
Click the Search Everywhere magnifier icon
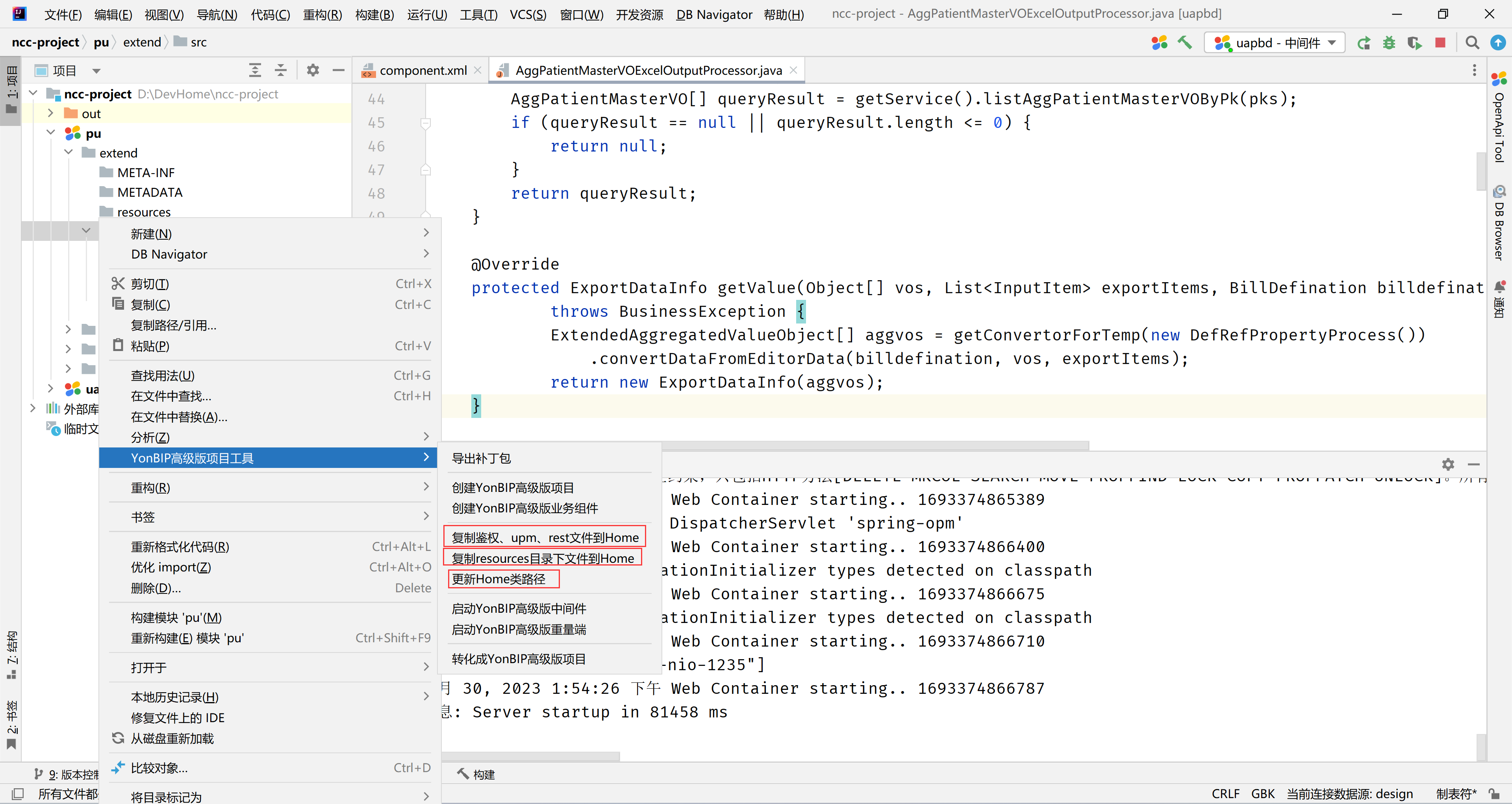1471,43
